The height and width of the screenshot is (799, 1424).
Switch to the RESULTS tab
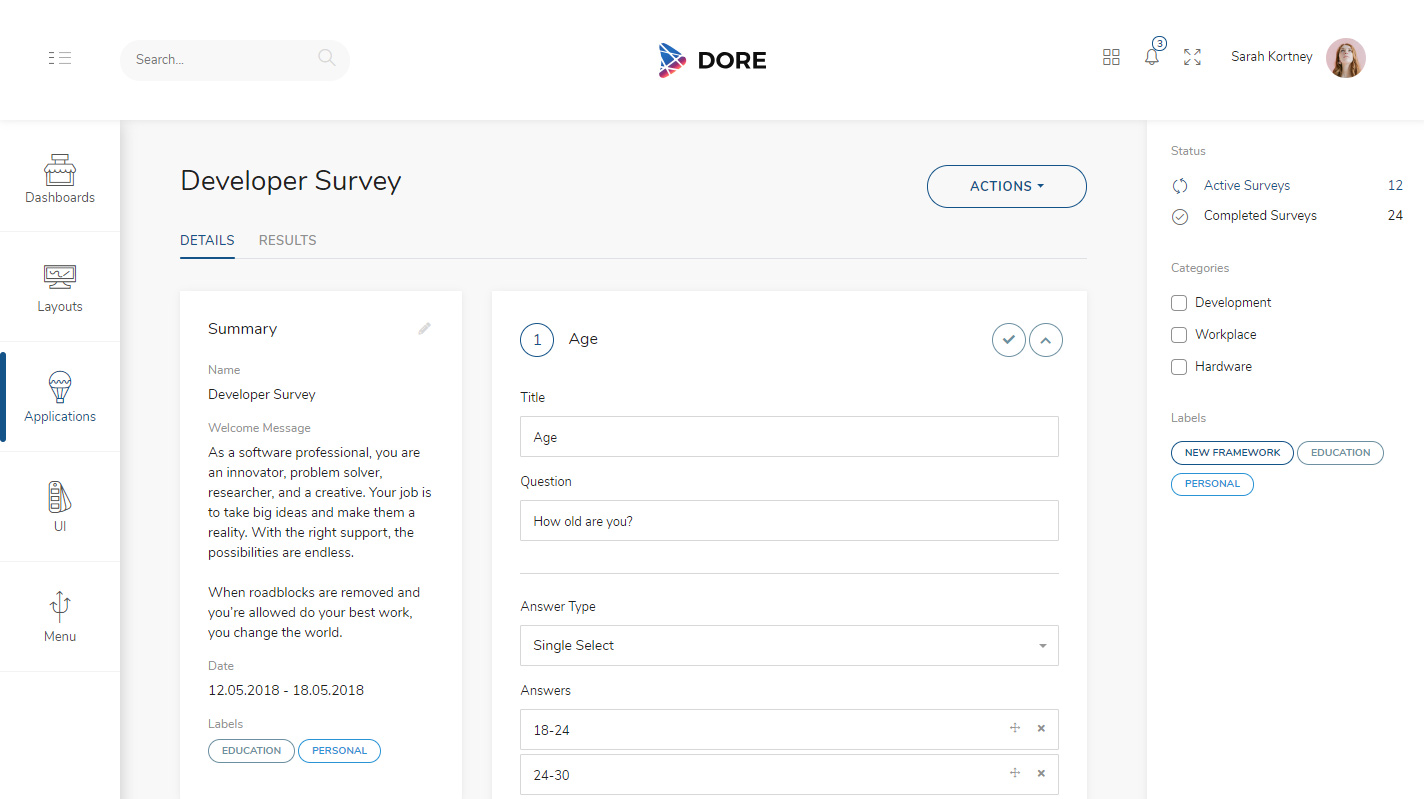pyautogui.click(x=287, y=240)
